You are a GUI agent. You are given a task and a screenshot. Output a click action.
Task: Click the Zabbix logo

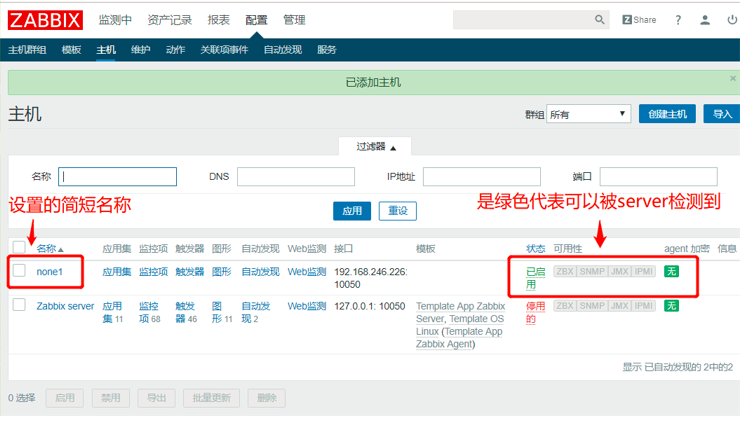(x=45, y=20)
